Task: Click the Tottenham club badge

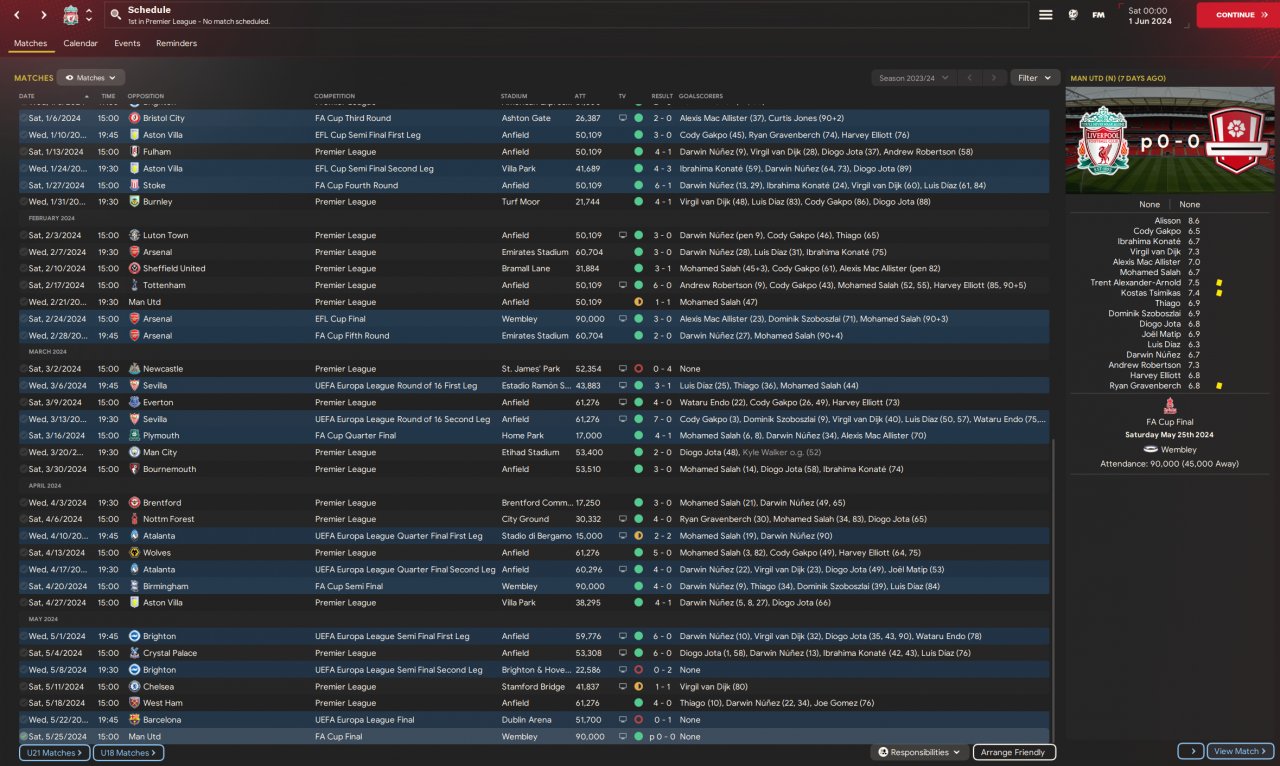Action: coord(134,285)
